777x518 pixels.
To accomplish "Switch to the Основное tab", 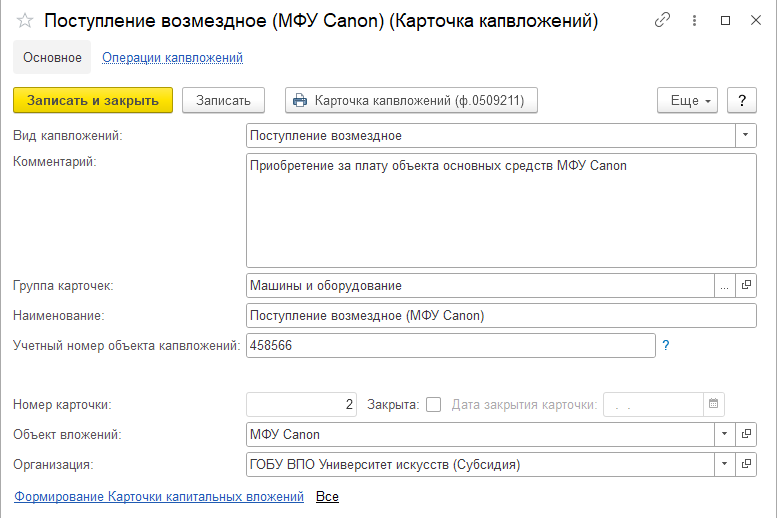I will (52, 58).
